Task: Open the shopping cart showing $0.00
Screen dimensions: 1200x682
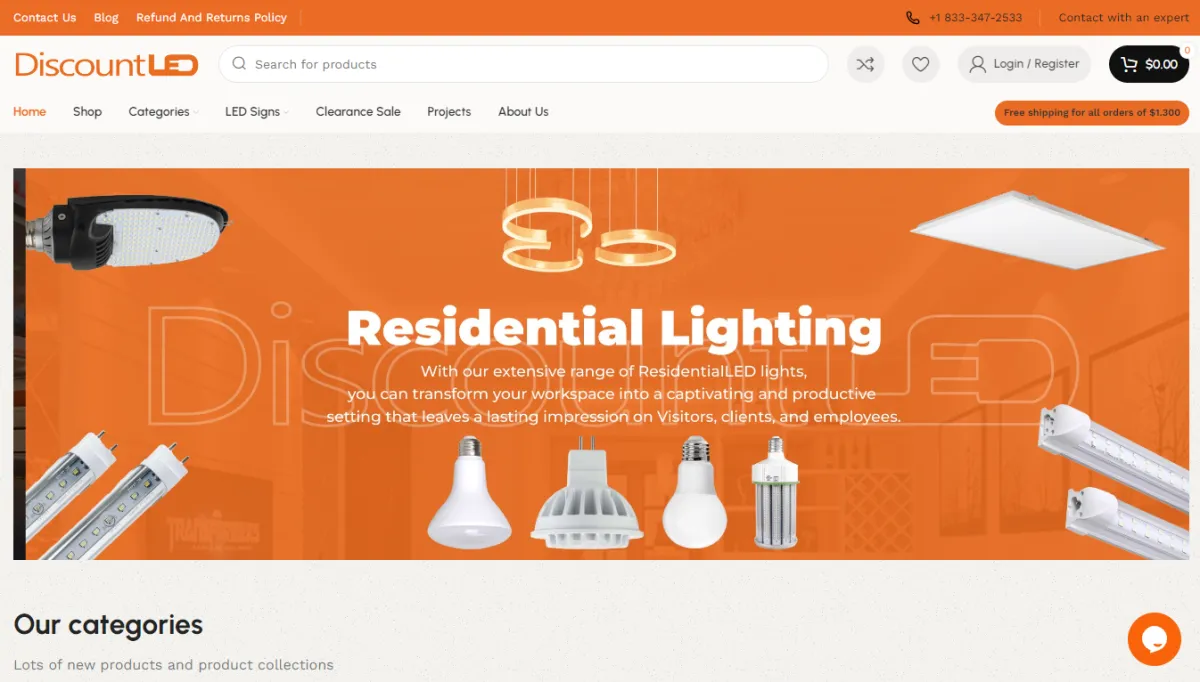Action: pyautogui.click(x=1149, y=64)
